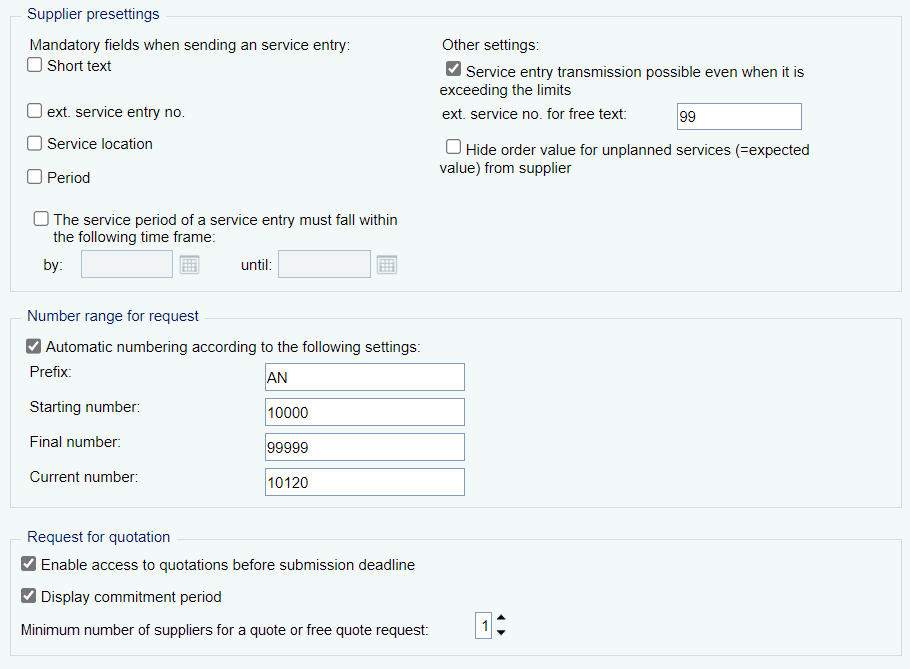The height and width of the screenshot is (669, 910).
Task: Uncheck access to quotations before deadline
Action: click(x=29, y=564)
